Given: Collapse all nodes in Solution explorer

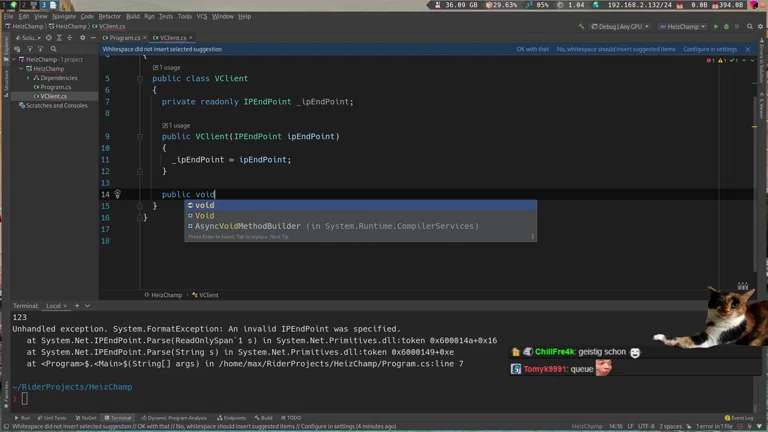Looking at the screenshot, I should 70,38.
